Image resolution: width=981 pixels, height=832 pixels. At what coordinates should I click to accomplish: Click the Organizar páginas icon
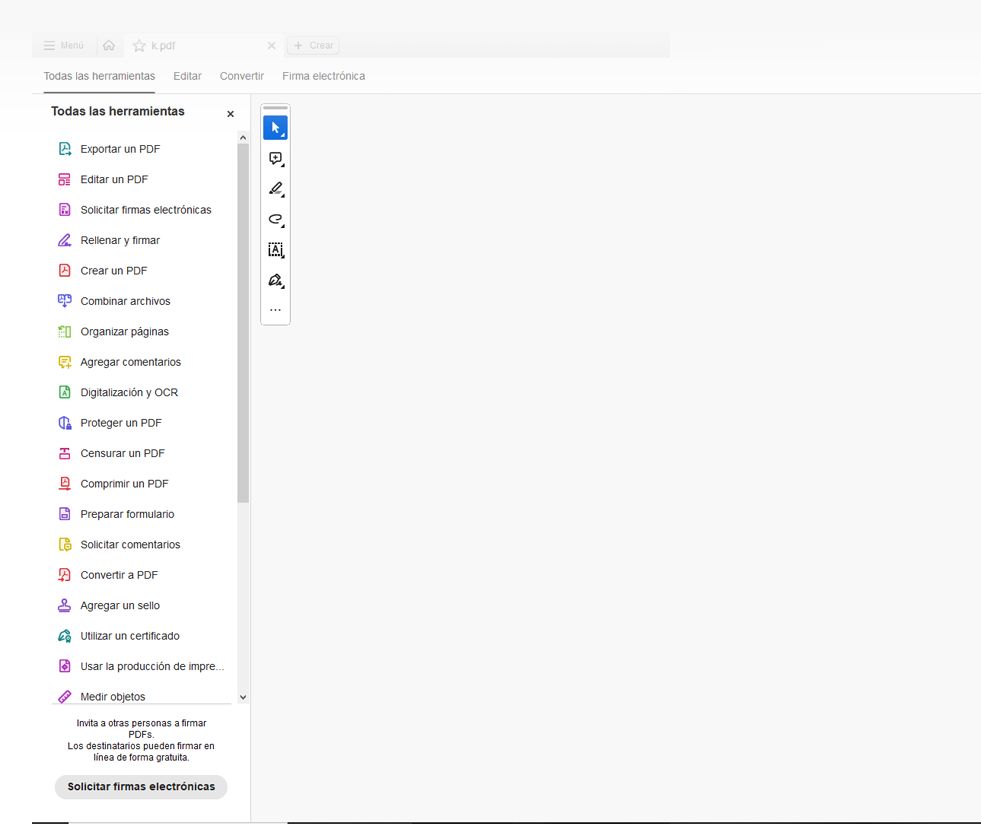[x=64, y=332]
